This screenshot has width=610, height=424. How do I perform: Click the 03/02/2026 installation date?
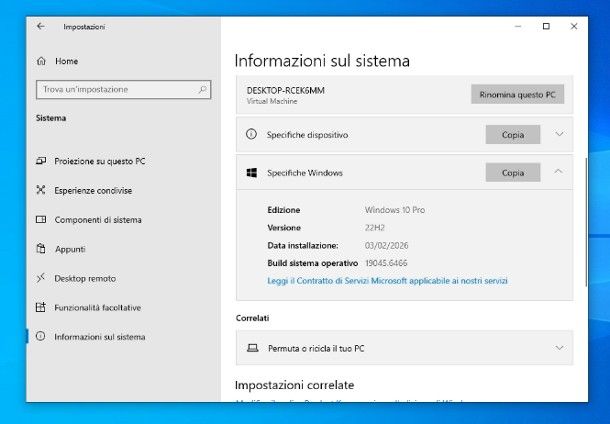click(386, 245)
